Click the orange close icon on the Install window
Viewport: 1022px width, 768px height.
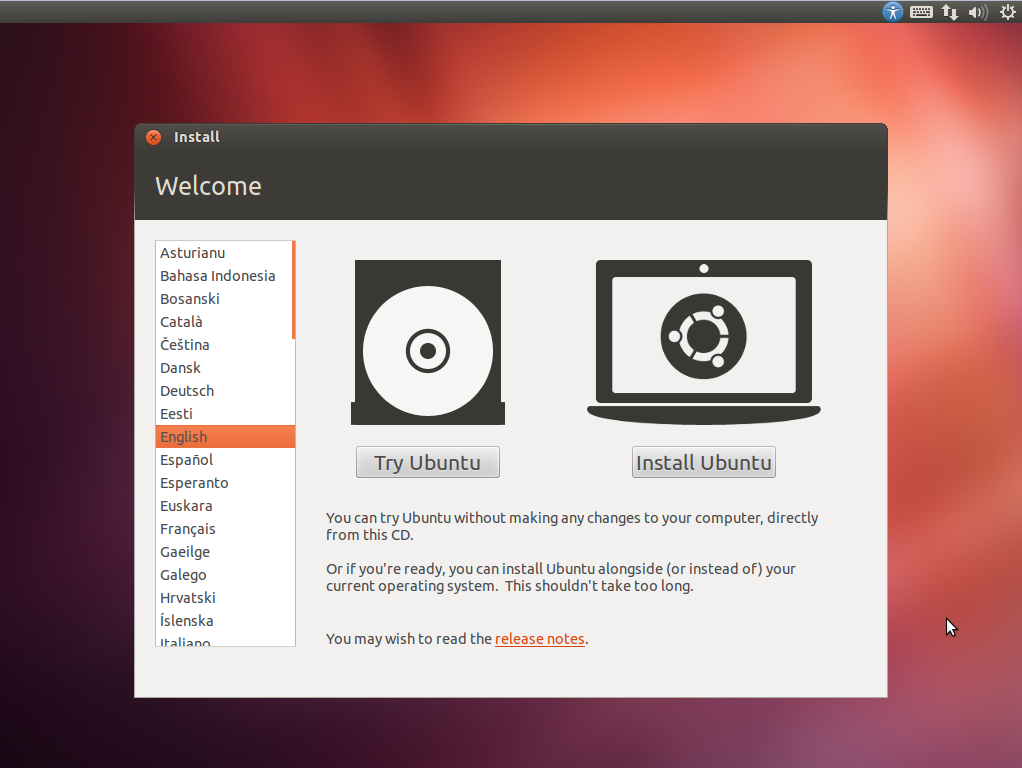(x=153, y=137)
